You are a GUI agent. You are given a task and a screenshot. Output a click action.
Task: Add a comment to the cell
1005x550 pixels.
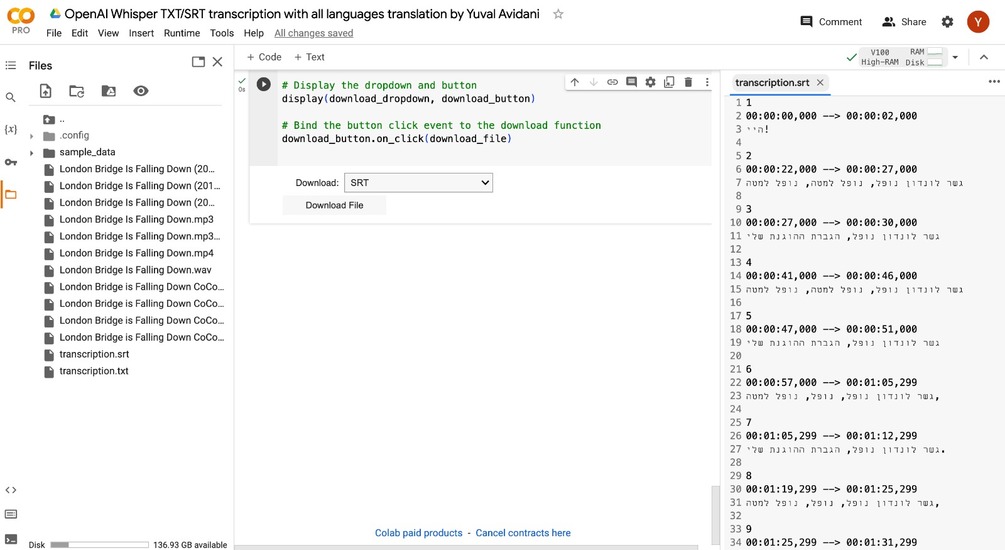(631, 82)
